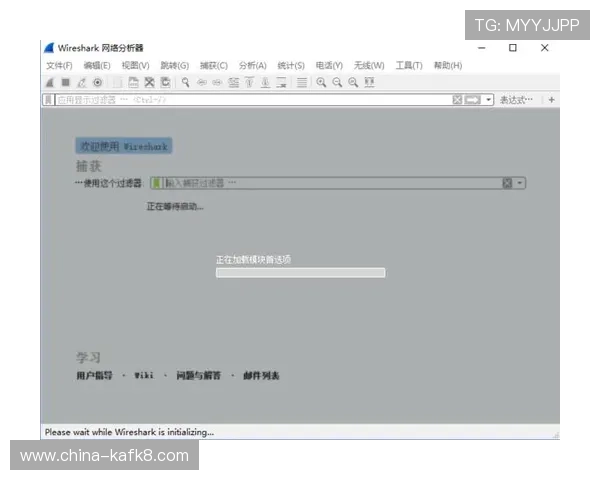Toggle packet list colorization
600x480 pixels.
point(302,82)
